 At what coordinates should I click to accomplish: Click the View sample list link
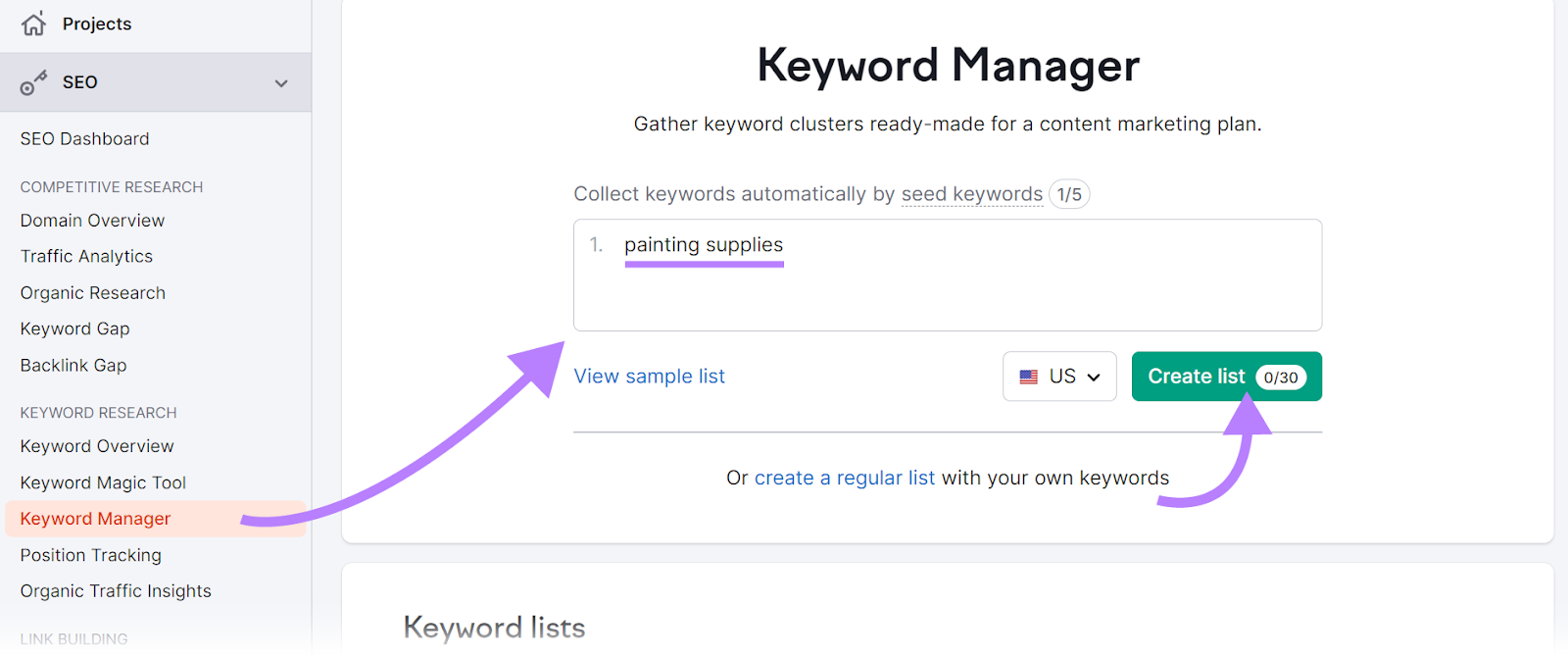tap(650, 376)
